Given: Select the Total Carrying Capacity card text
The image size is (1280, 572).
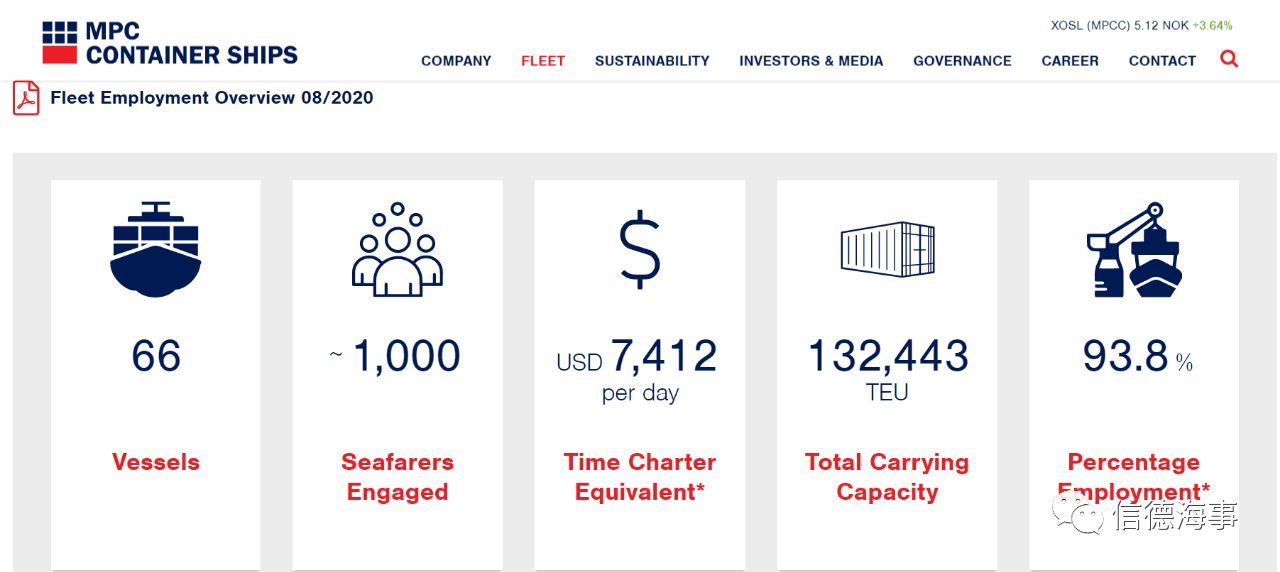Looking at the screenshot, I should point(887,477).
